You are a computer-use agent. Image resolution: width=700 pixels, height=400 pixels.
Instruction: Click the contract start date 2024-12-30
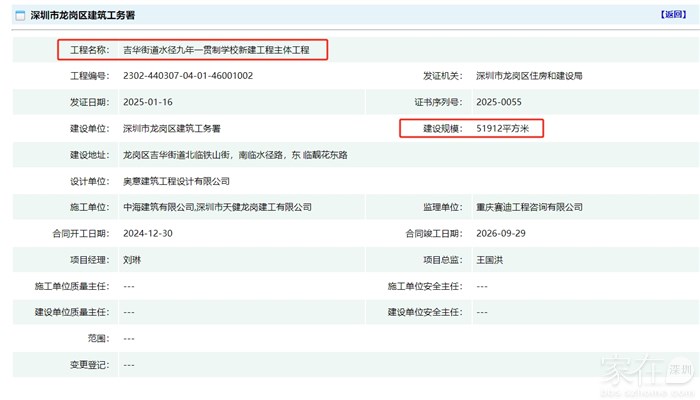(x=148, y=234)
